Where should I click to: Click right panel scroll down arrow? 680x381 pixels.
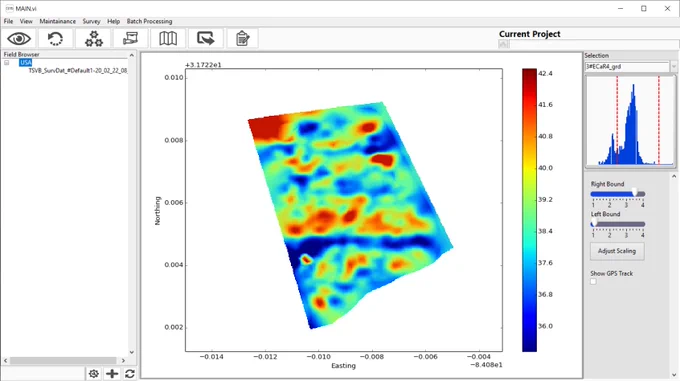pyautogui.click(x=674, y=375)
